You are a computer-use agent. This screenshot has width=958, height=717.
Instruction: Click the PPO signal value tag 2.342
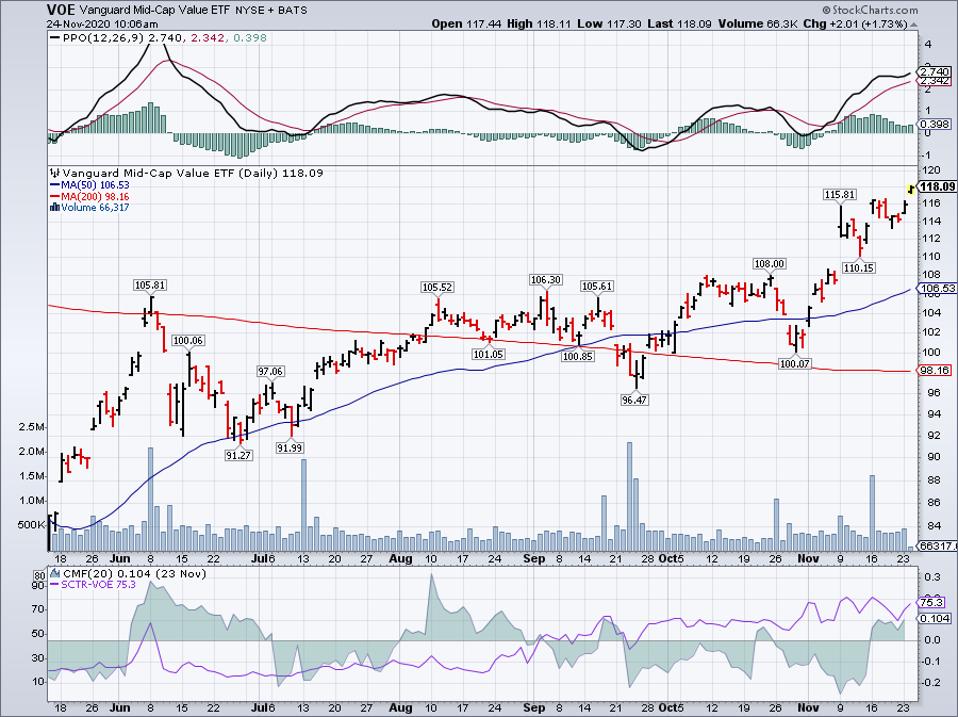pos(934,81)
